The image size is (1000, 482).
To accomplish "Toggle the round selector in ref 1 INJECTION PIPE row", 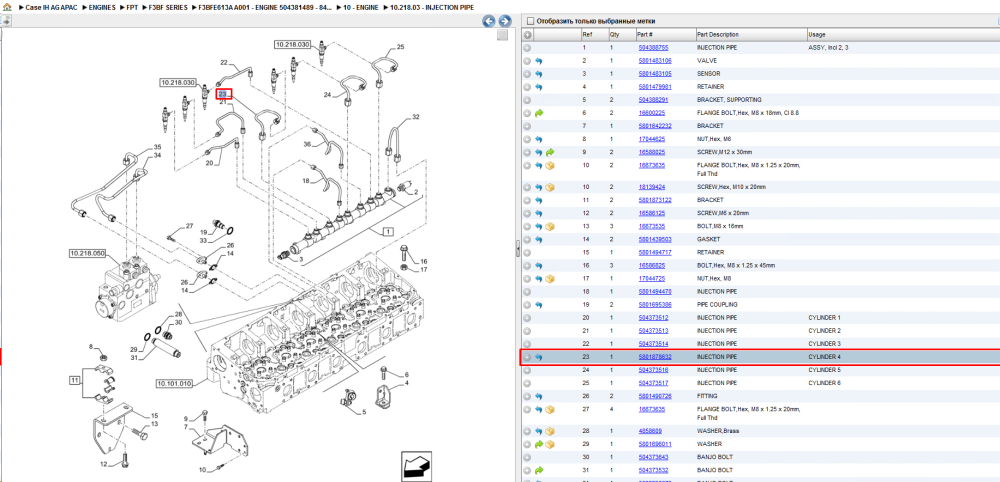I will [x=527, y=48].
